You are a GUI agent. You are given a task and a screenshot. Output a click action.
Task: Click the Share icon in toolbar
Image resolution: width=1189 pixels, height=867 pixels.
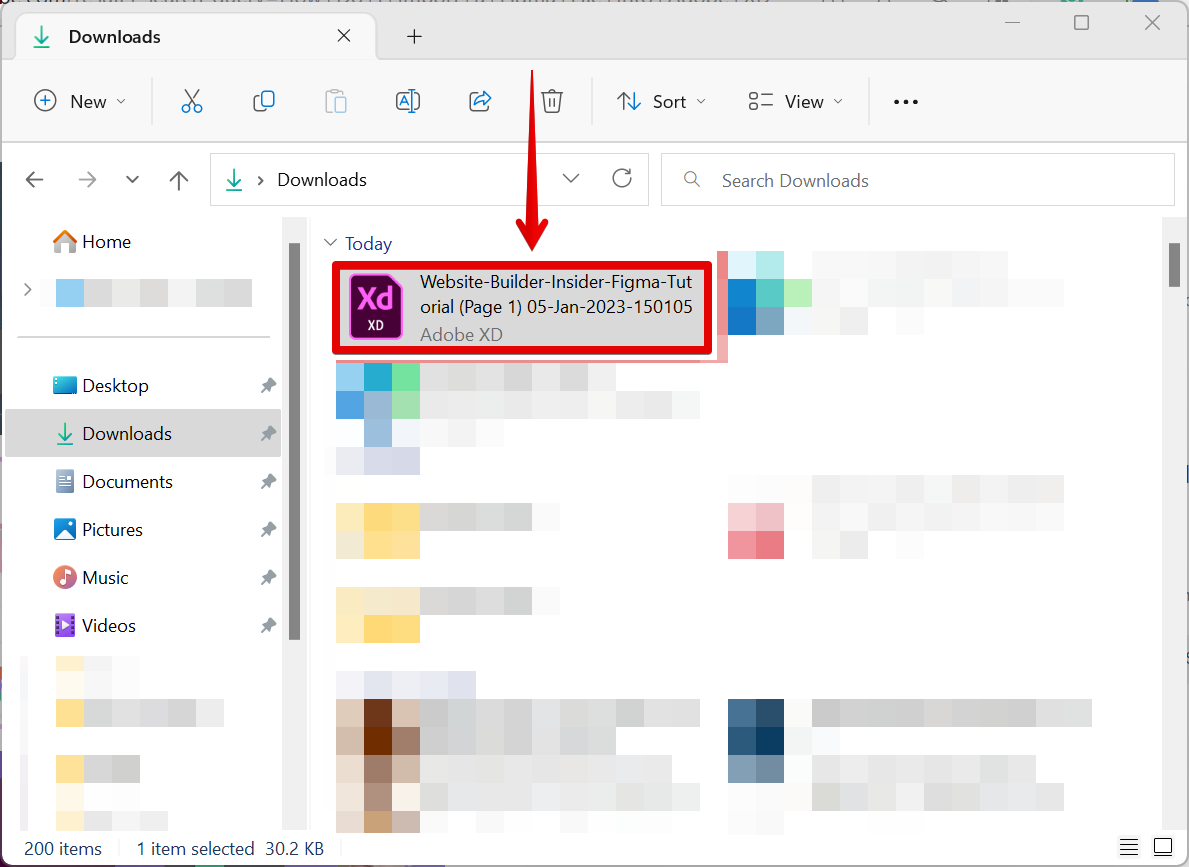coord(480,101)
